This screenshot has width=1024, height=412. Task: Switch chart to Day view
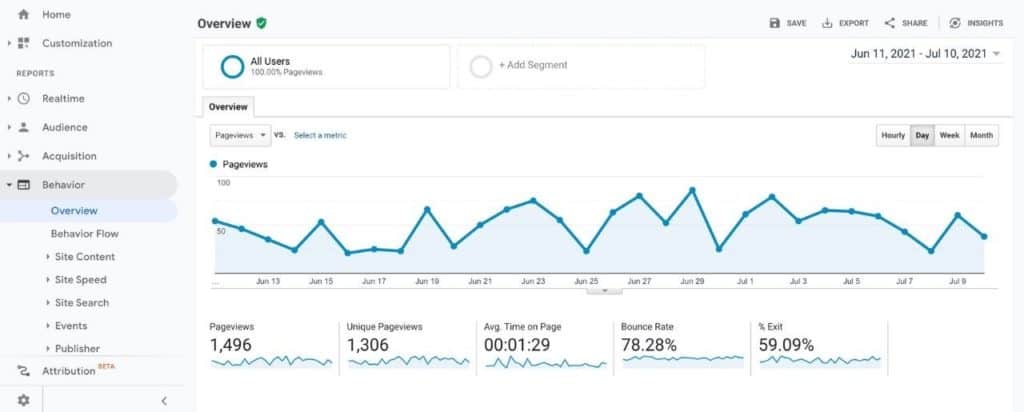coord(922,135)
